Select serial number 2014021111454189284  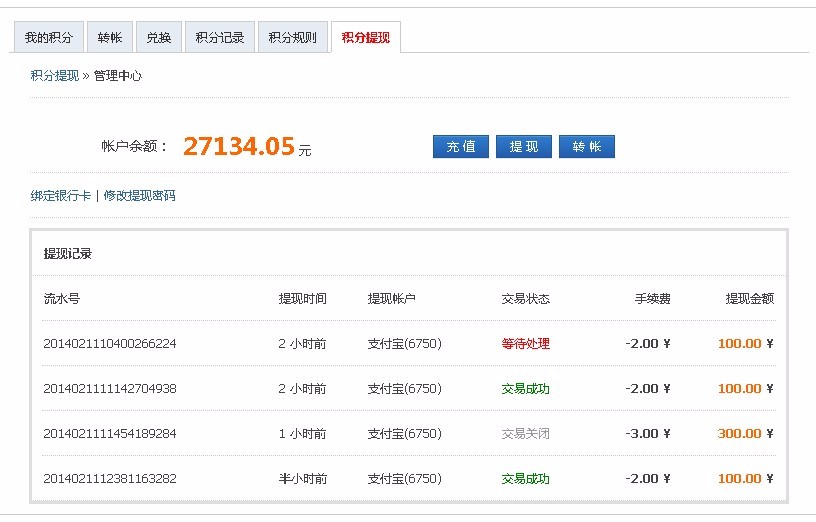(x=110, y=434)
